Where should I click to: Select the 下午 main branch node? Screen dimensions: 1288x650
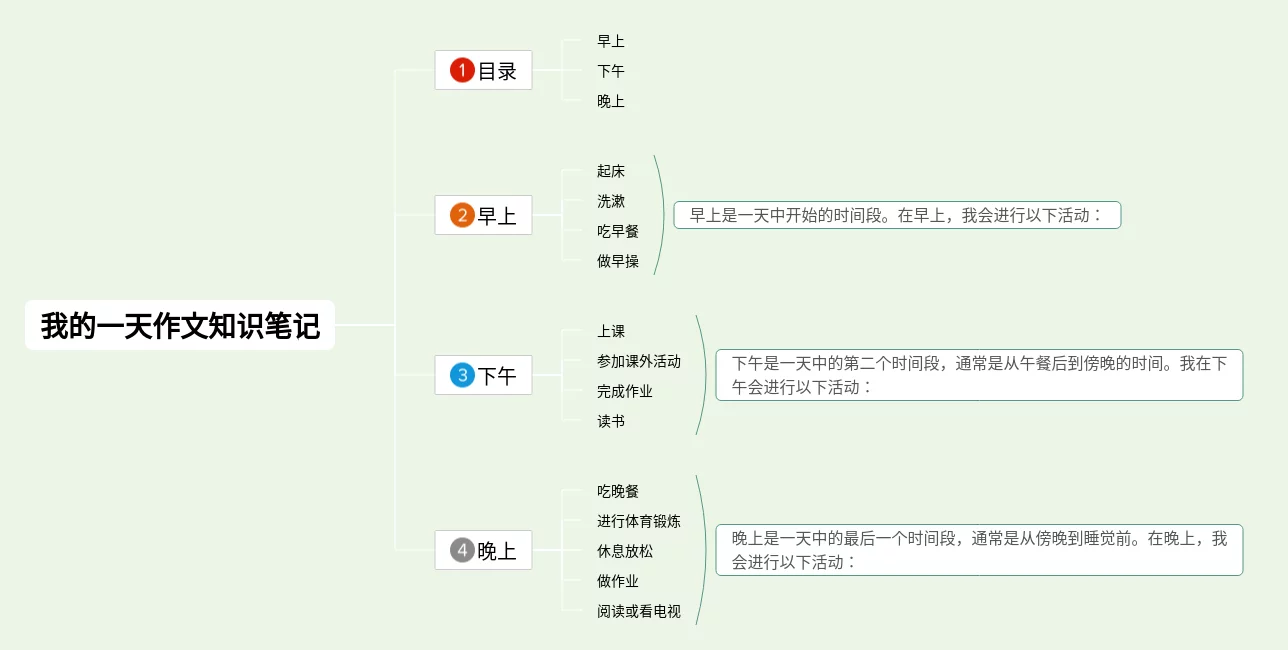tap(483, 375)
